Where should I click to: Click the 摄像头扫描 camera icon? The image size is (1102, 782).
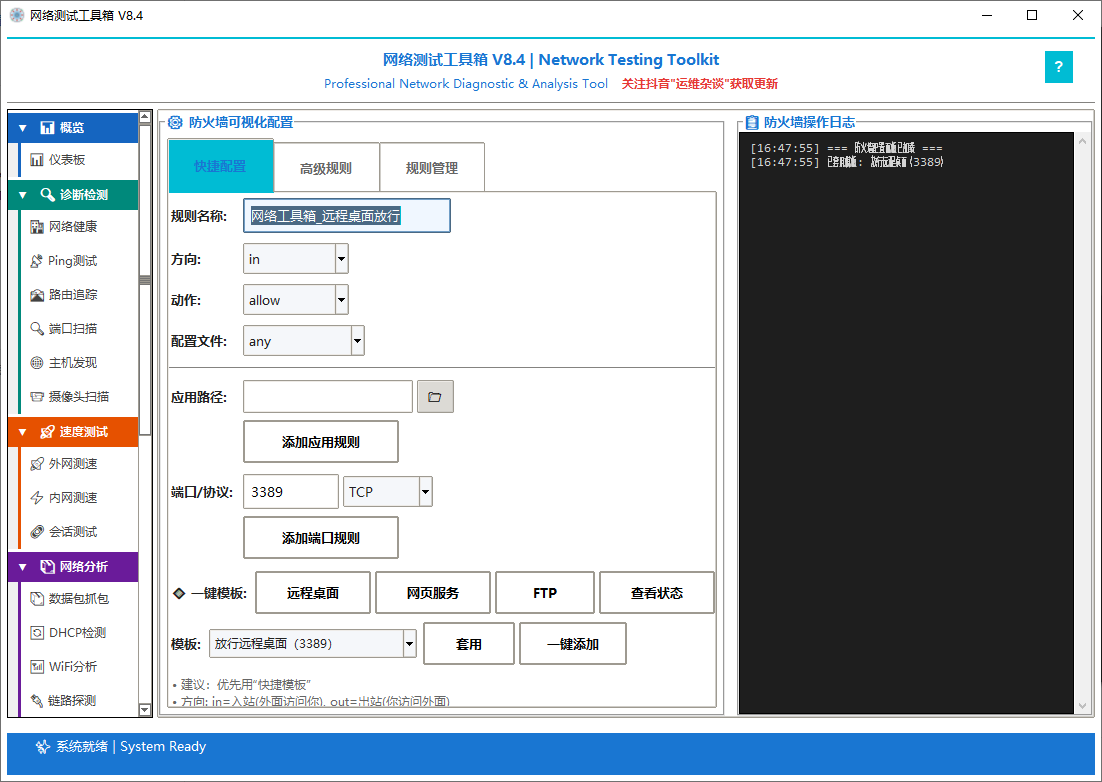pos(37,396)
